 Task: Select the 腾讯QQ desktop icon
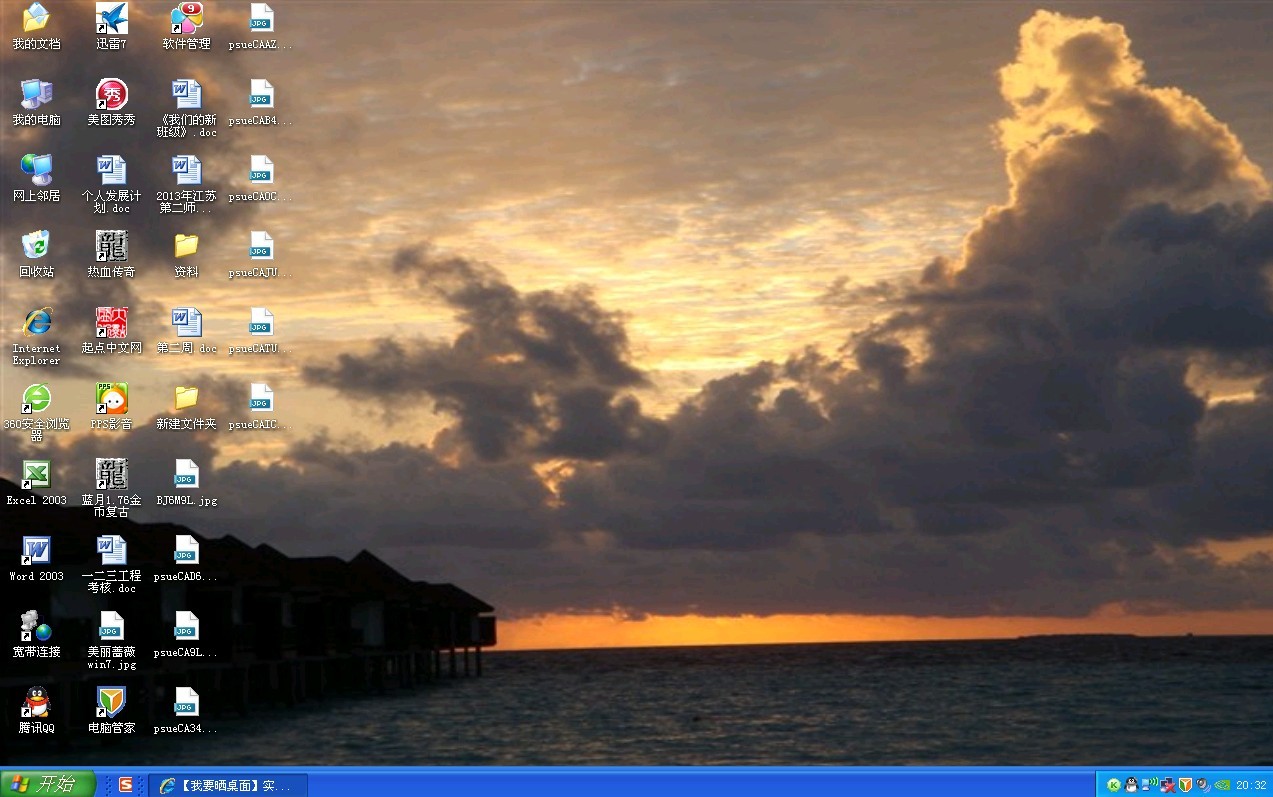pyautogui.click(x=37, y=703)
